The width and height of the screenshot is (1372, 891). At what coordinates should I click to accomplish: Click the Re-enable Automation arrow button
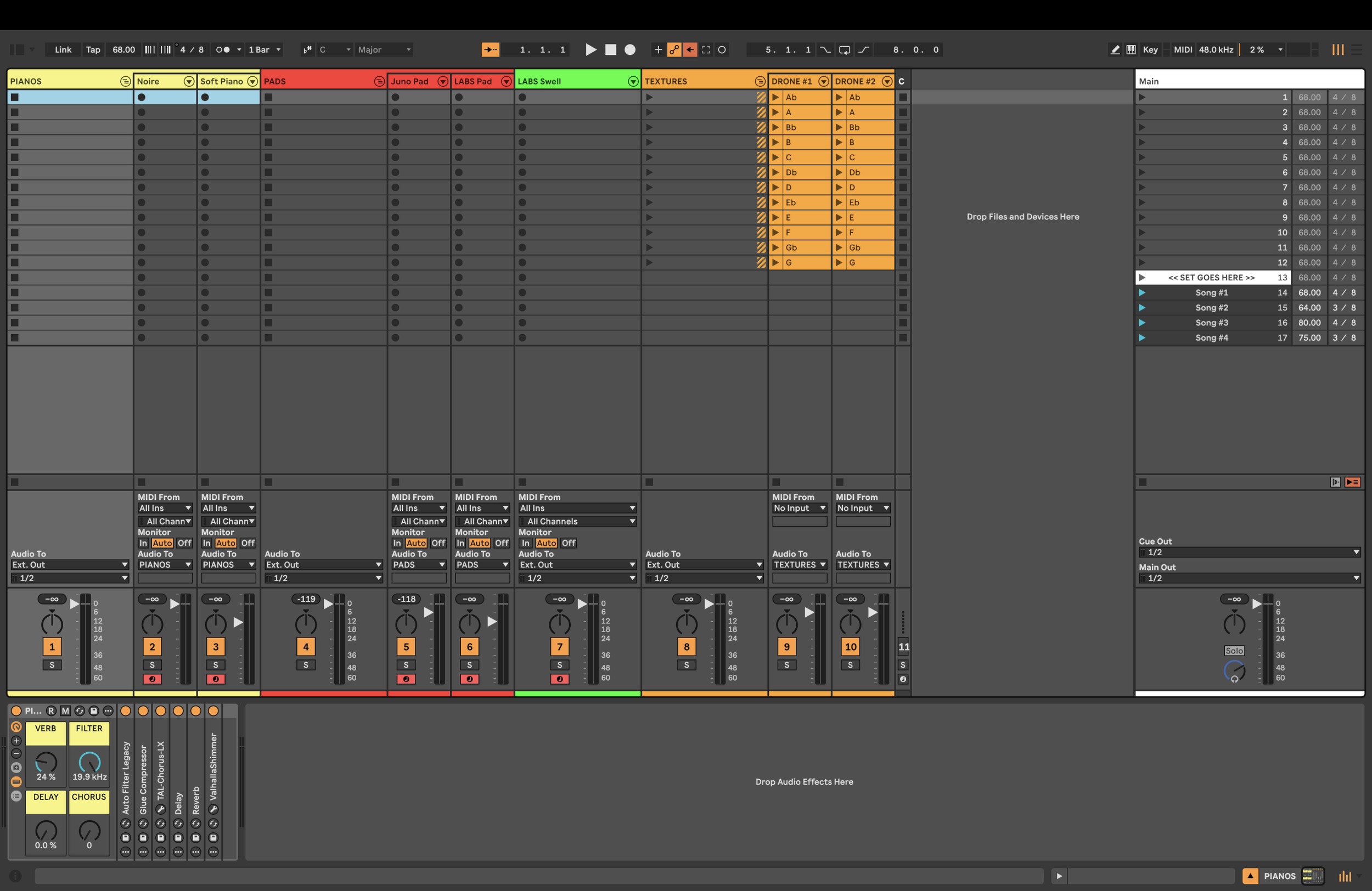[690, 49]
